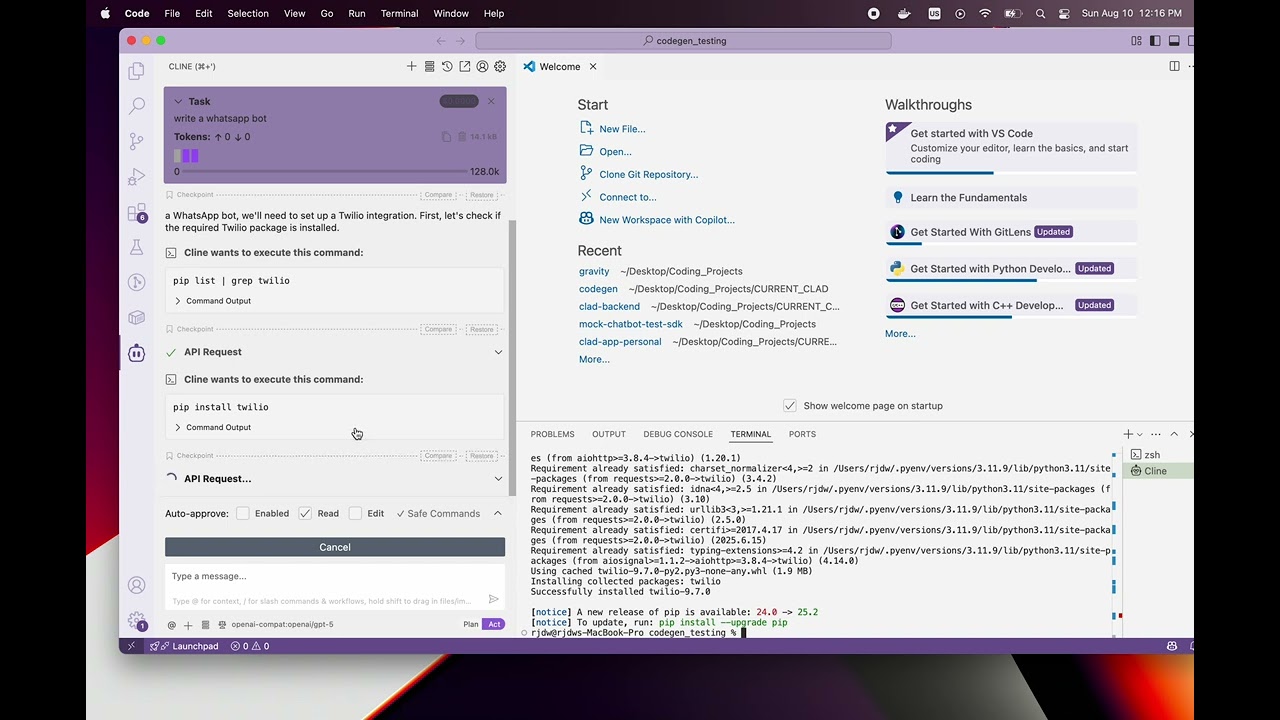The image size is (1280, 720).
Task: Open the Run and Debug view
Action: tap(137, 177)
